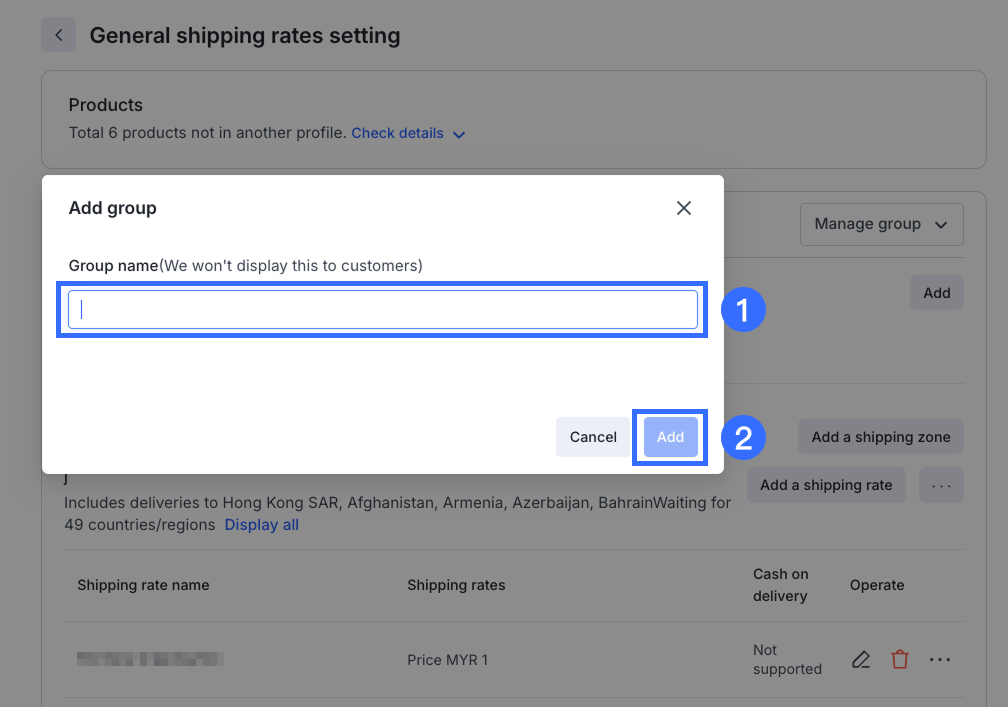
Task: Close the Add group dialog
Action: pyautogui.click(x=684, y=208)
